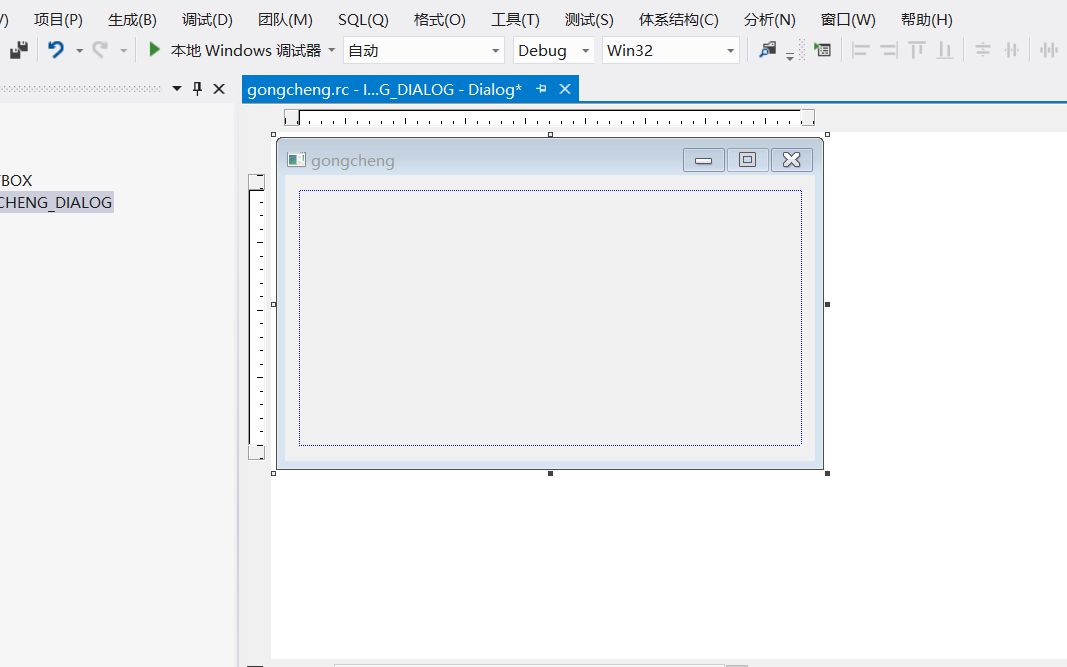Open the 分析(N) menu
Screen dimensions: 1067x667
point(769,20)
